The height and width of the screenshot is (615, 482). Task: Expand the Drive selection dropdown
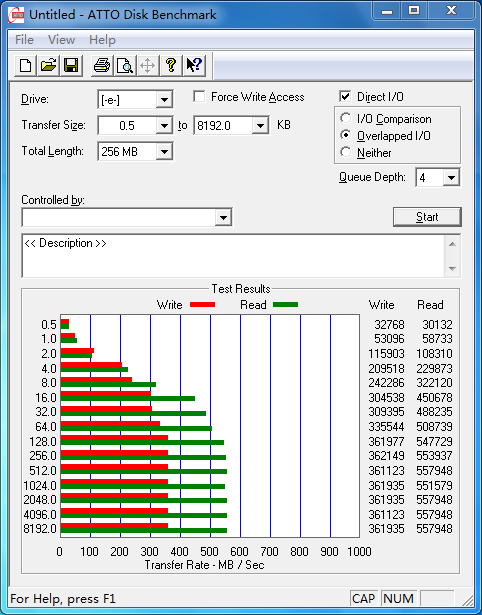(x=164, y=100)
